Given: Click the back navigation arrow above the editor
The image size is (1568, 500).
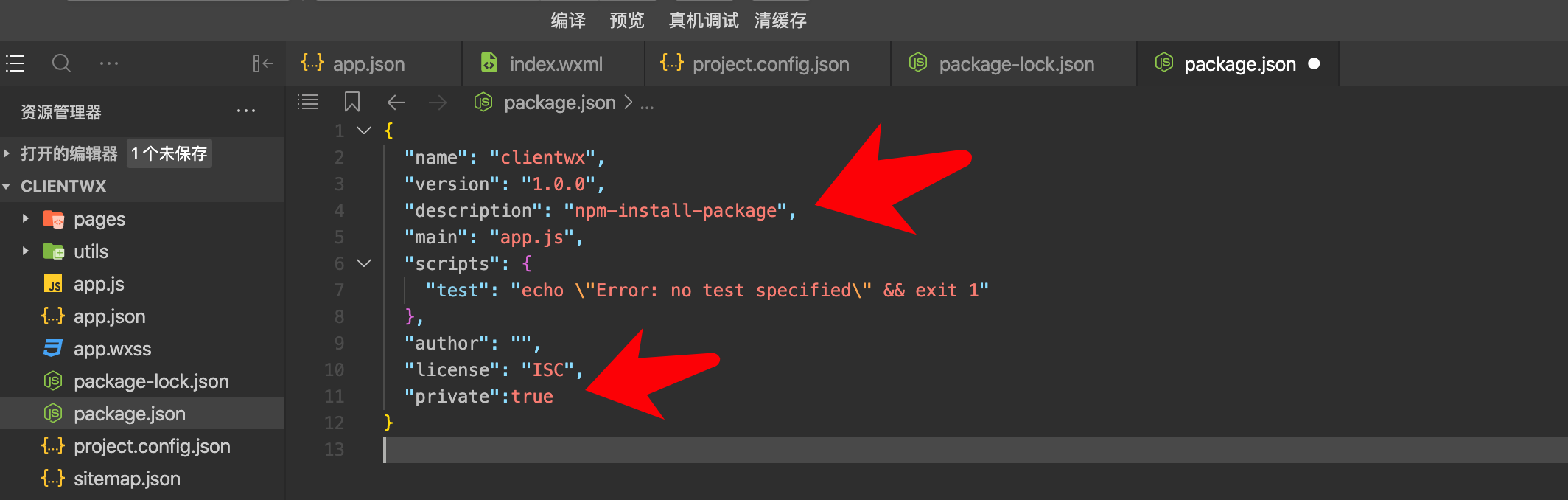Looking at the screenshot, I should tap(396, 103).
